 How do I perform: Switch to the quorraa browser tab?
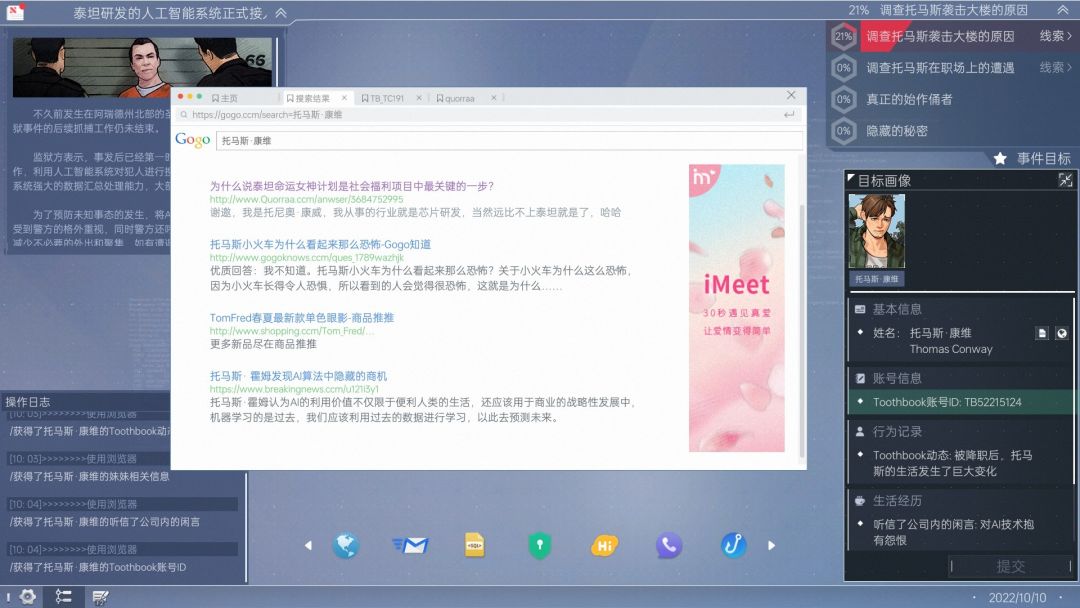pyautogui.click(x=460, y=98)
